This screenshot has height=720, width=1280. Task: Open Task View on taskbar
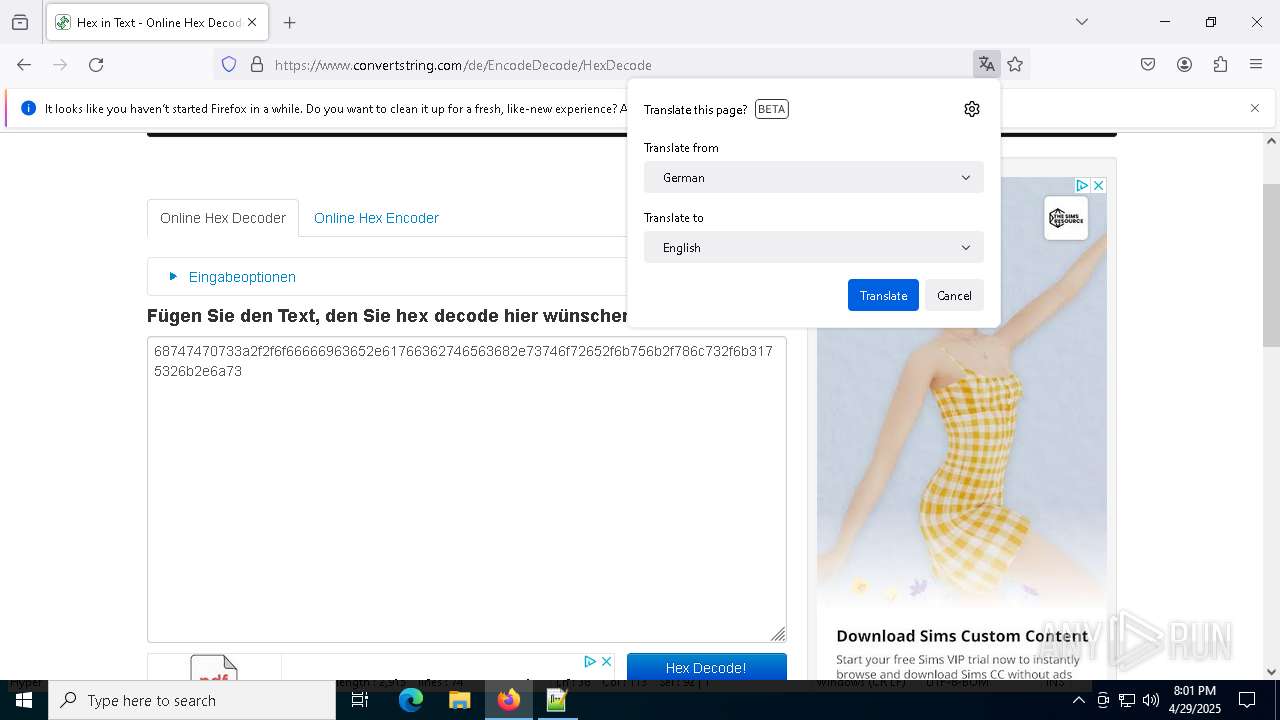pos(360,700)
